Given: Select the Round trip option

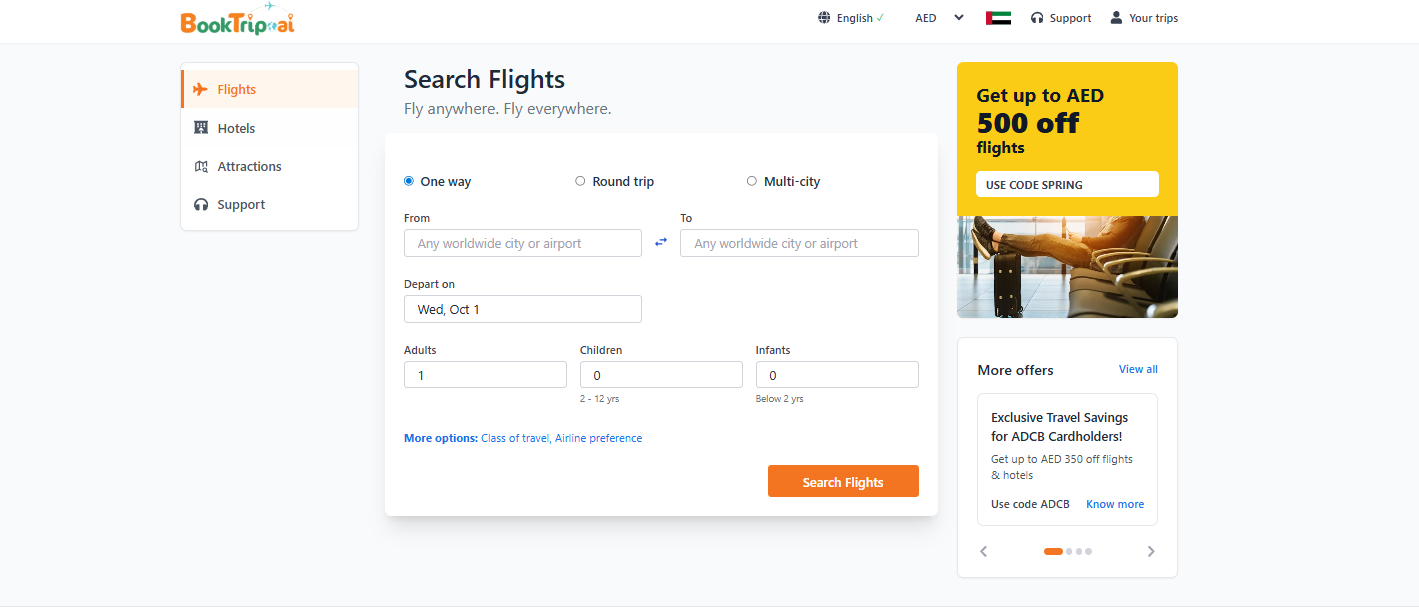Looking at the screenshot, I should point(580,181).
